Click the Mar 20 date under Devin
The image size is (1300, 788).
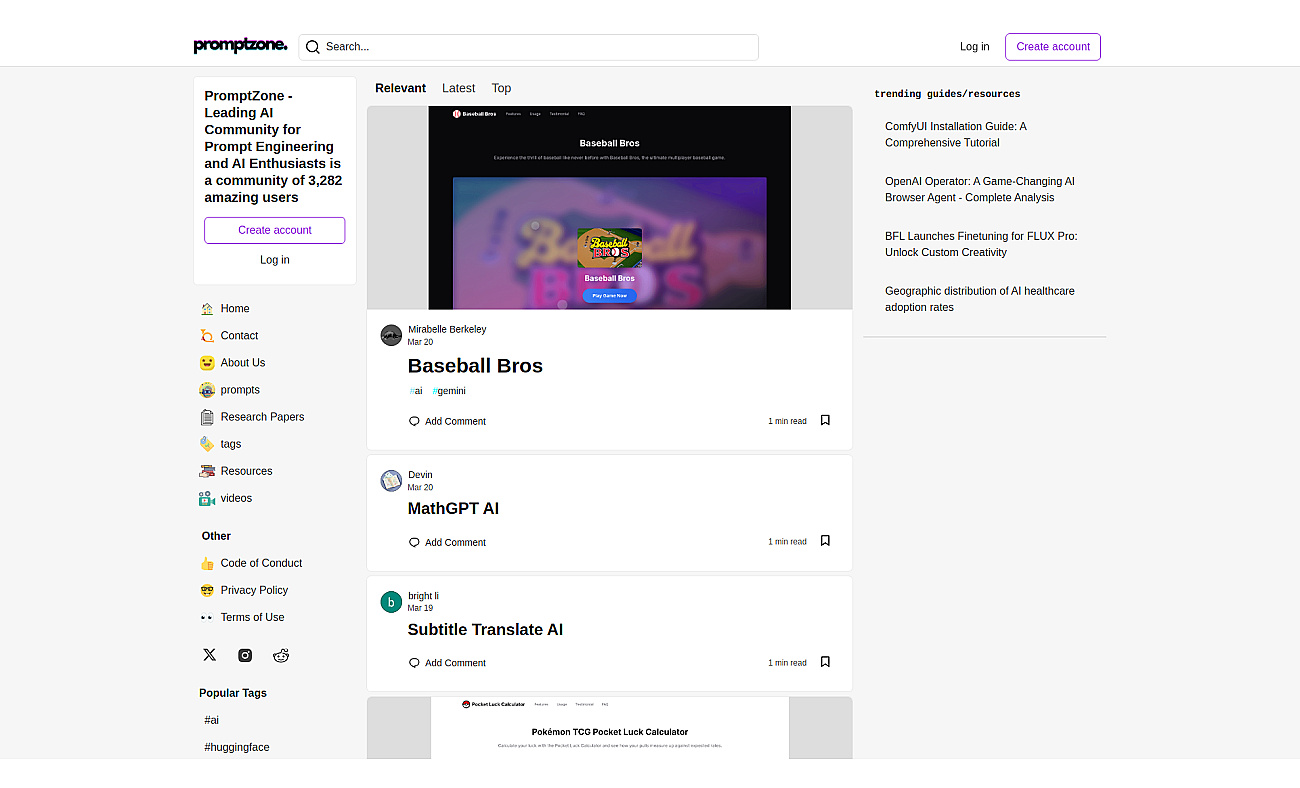coord(420,488)
